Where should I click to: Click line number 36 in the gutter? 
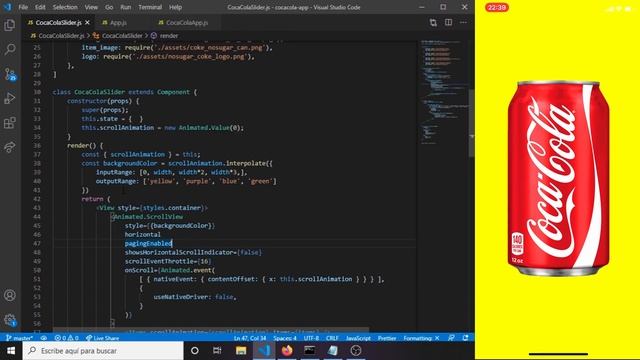[x=37, y=145]
